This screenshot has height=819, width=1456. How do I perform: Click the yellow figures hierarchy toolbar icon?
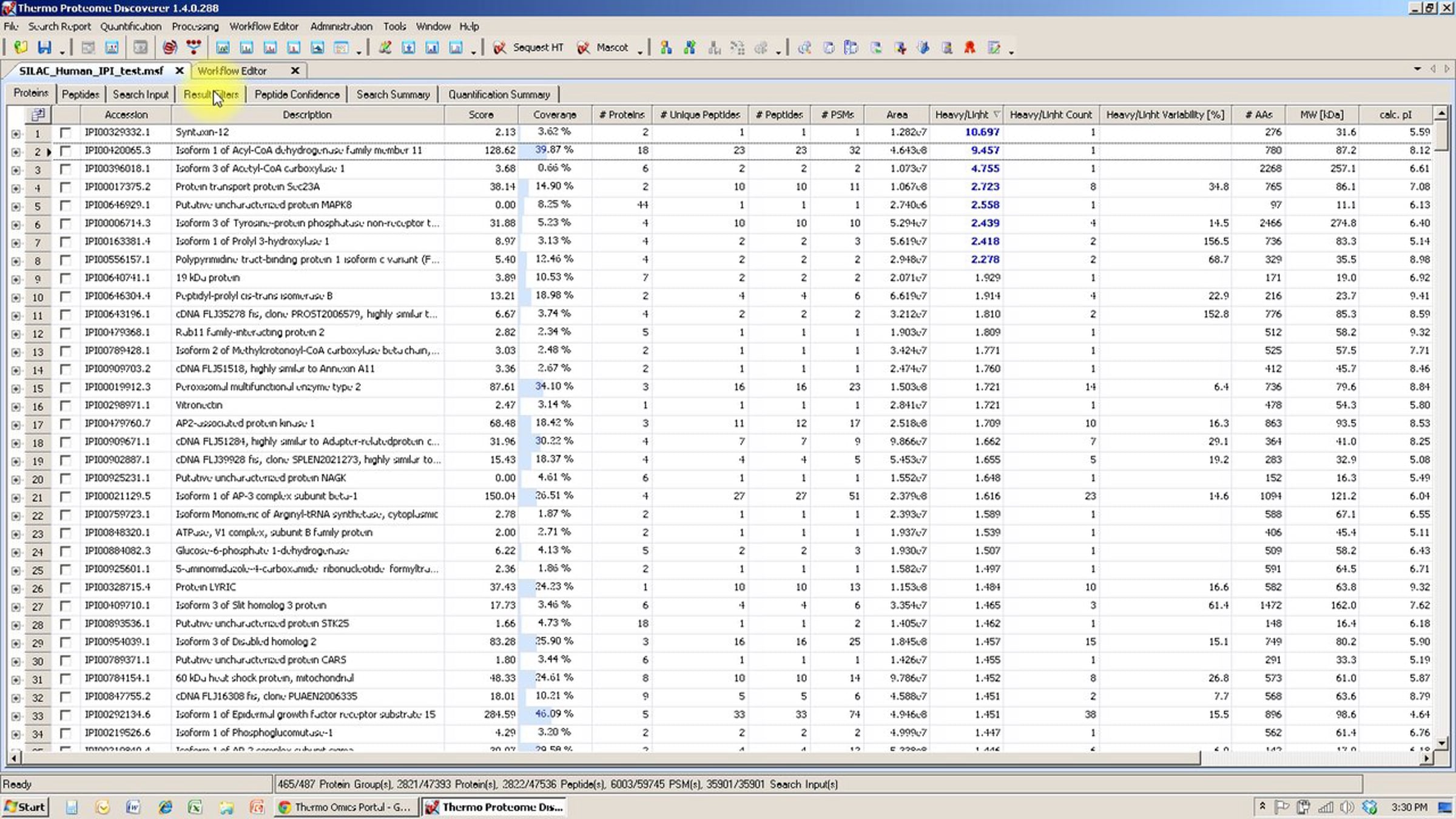coord(666,47)
